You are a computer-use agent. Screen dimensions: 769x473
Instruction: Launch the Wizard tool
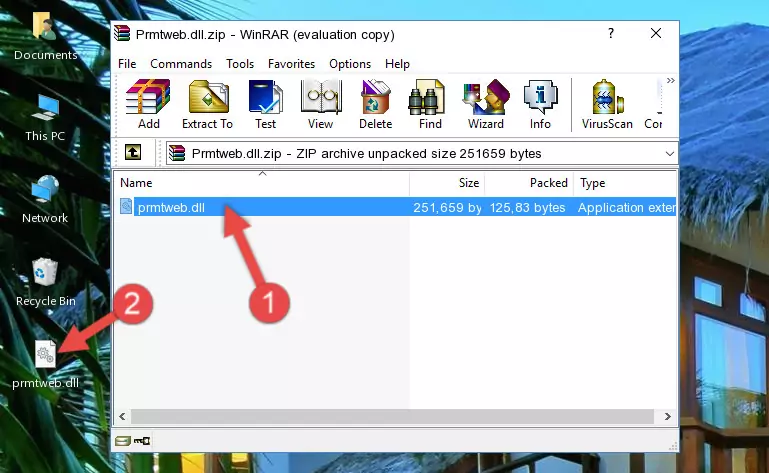click(486, 105)
